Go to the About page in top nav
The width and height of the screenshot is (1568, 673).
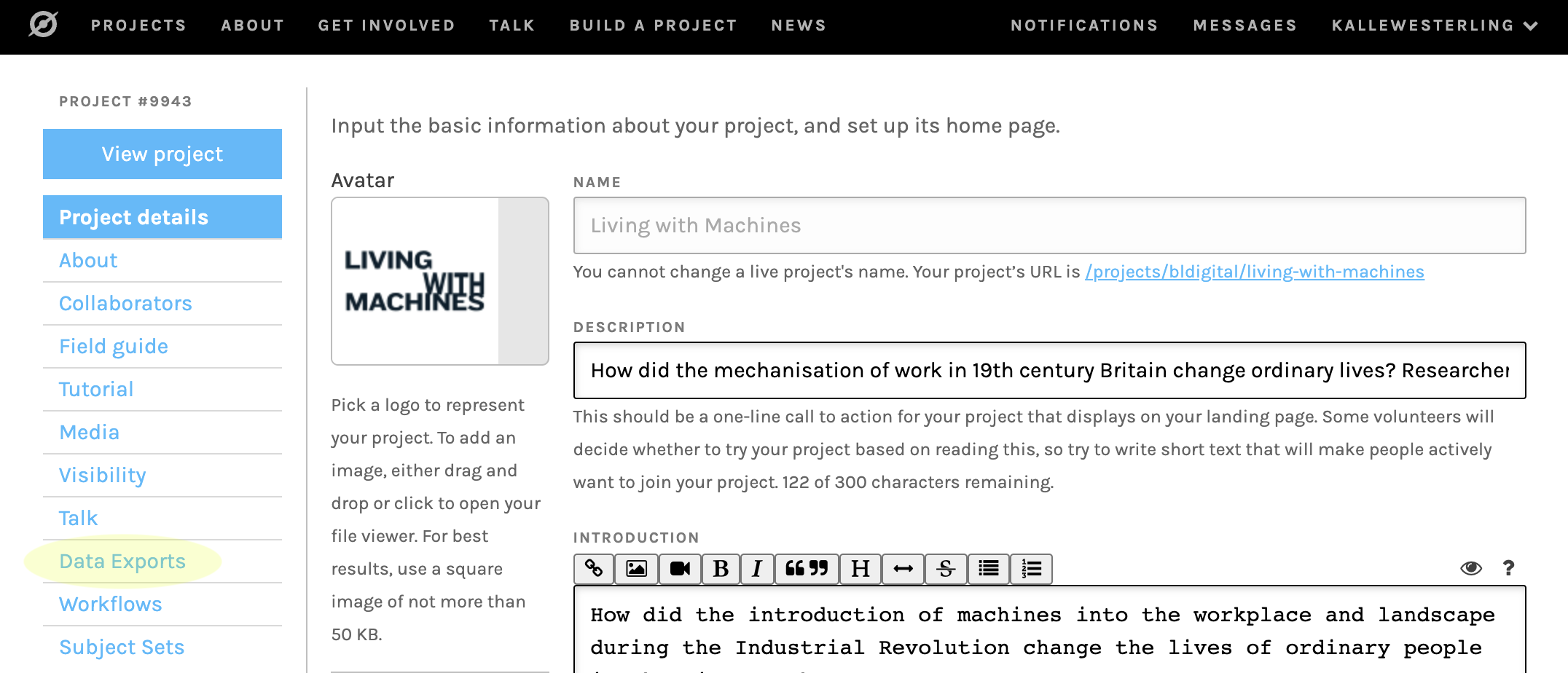(x=252, y=25)
